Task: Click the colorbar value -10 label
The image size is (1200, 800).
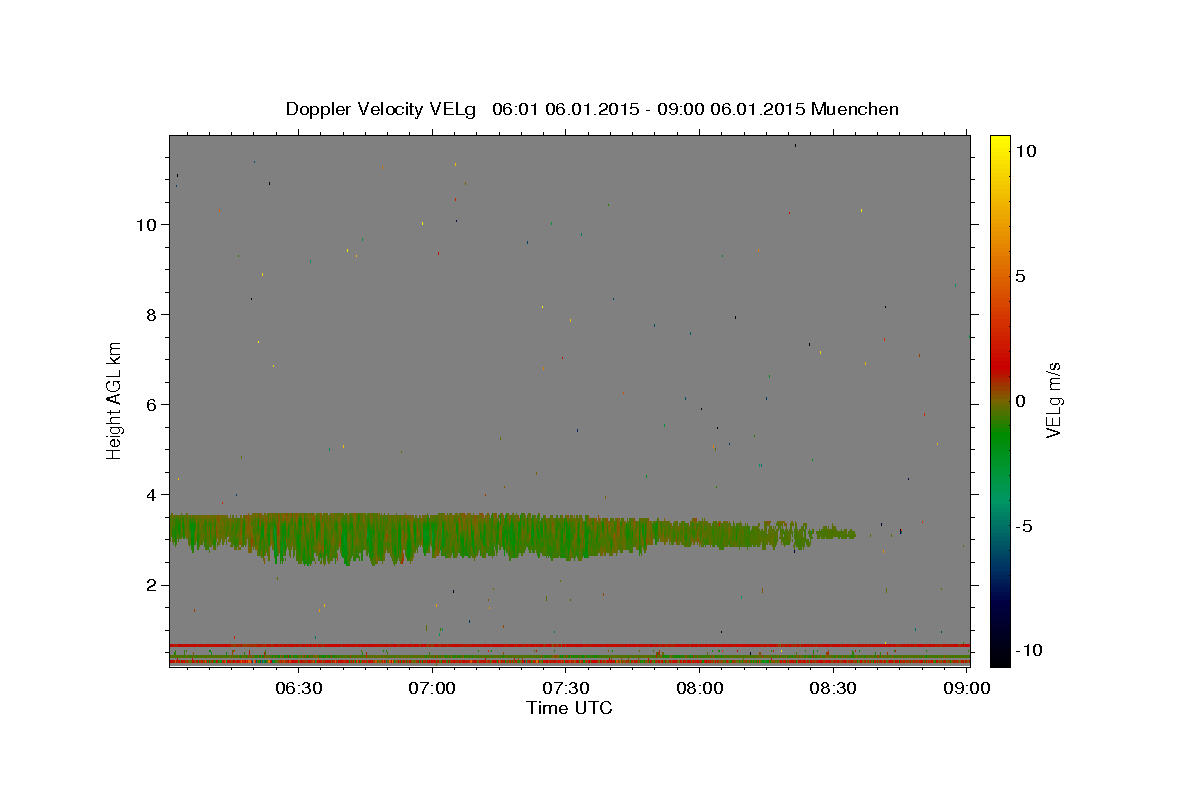Action: (1029, 650)
